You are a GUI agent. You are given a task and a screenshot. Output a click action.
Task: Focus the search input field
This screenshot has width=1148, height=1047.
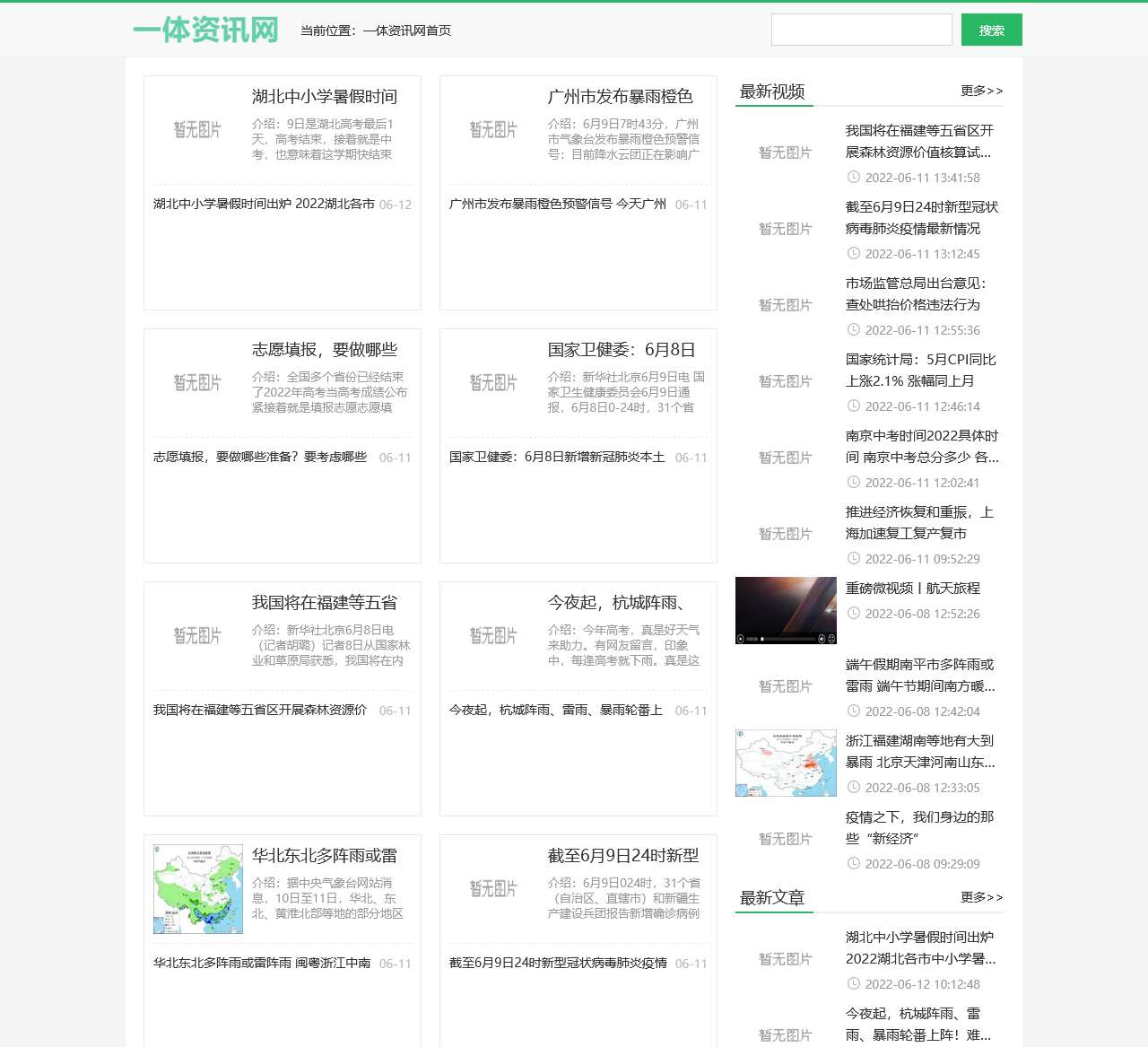coord(861,30)
